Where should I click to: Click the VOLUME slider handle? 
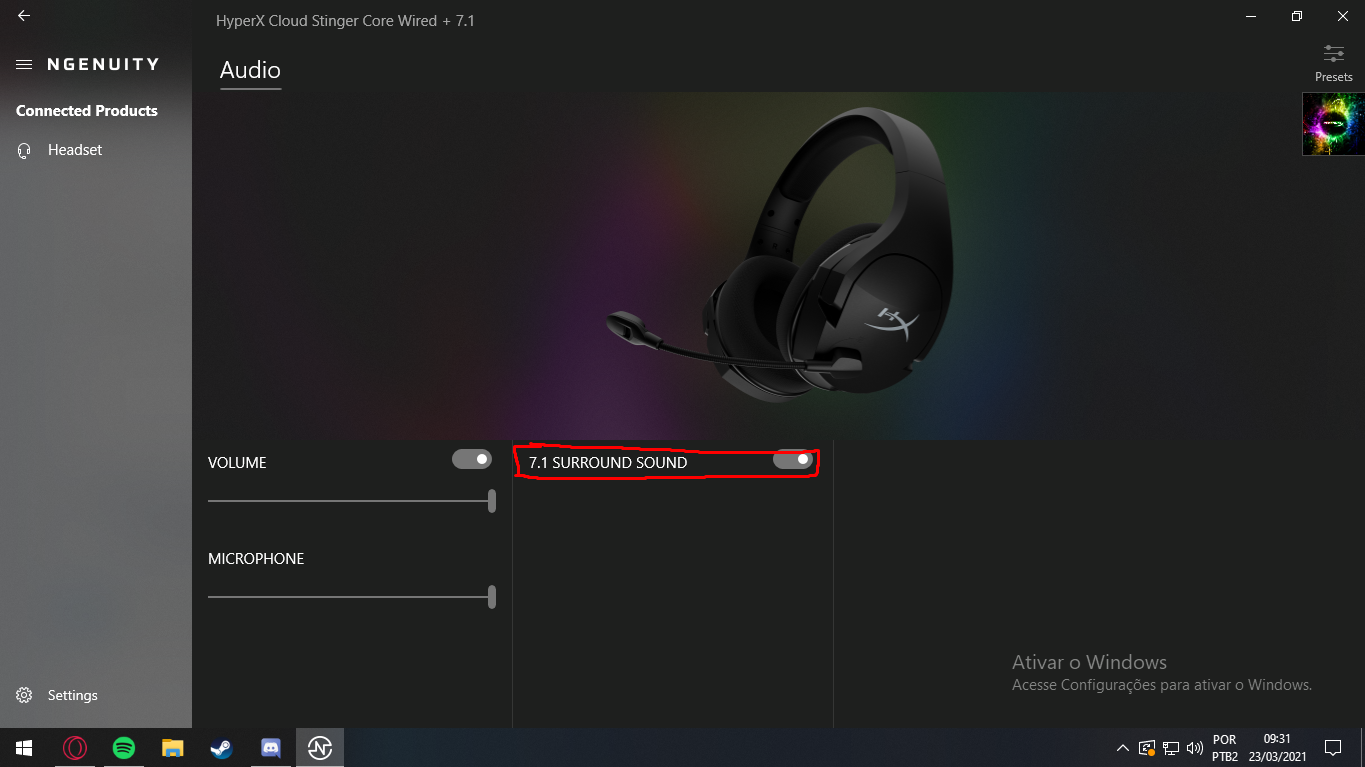[491, 501]
